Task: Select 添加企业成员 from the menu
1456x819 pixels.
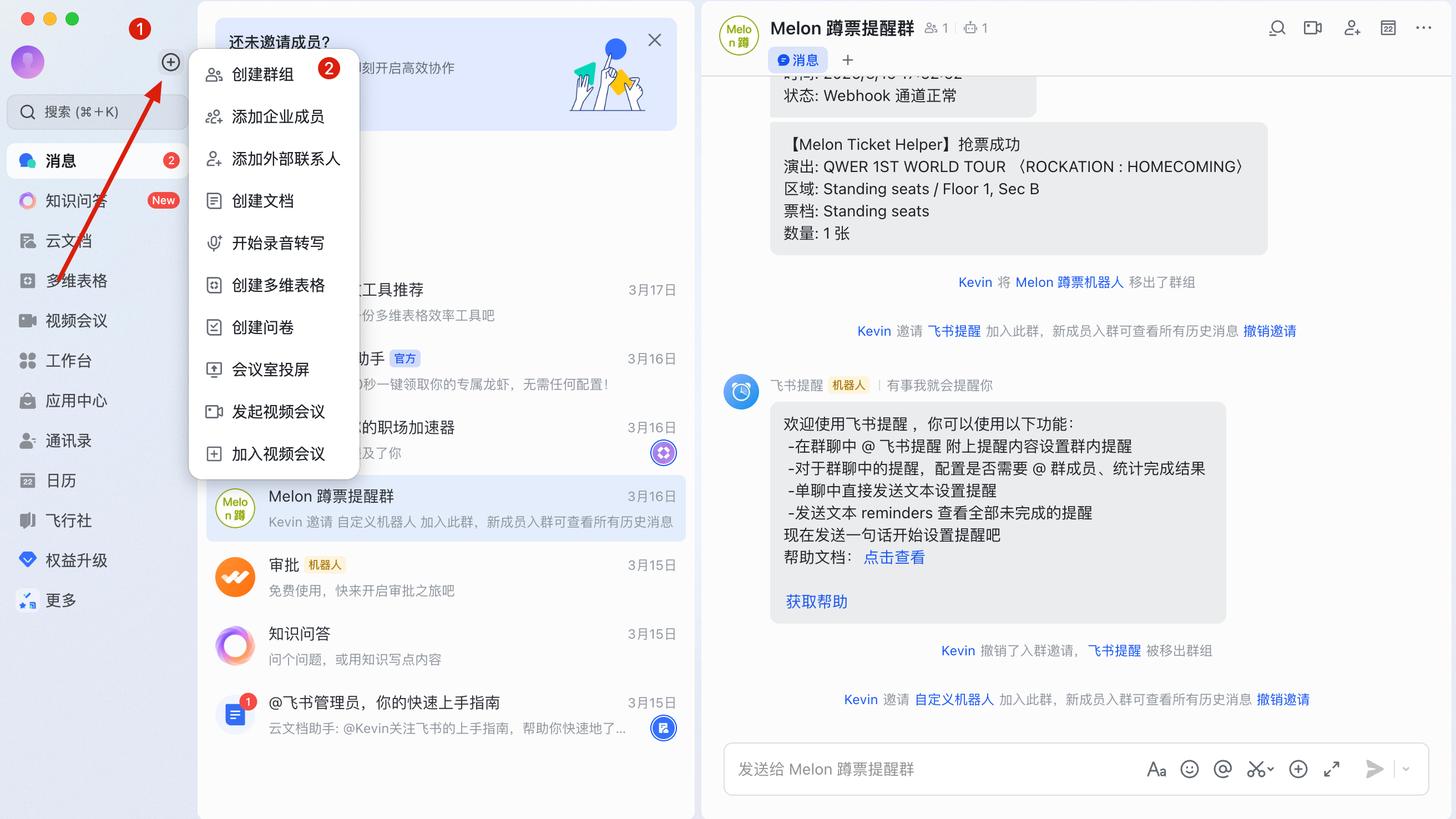Action: 274,117
